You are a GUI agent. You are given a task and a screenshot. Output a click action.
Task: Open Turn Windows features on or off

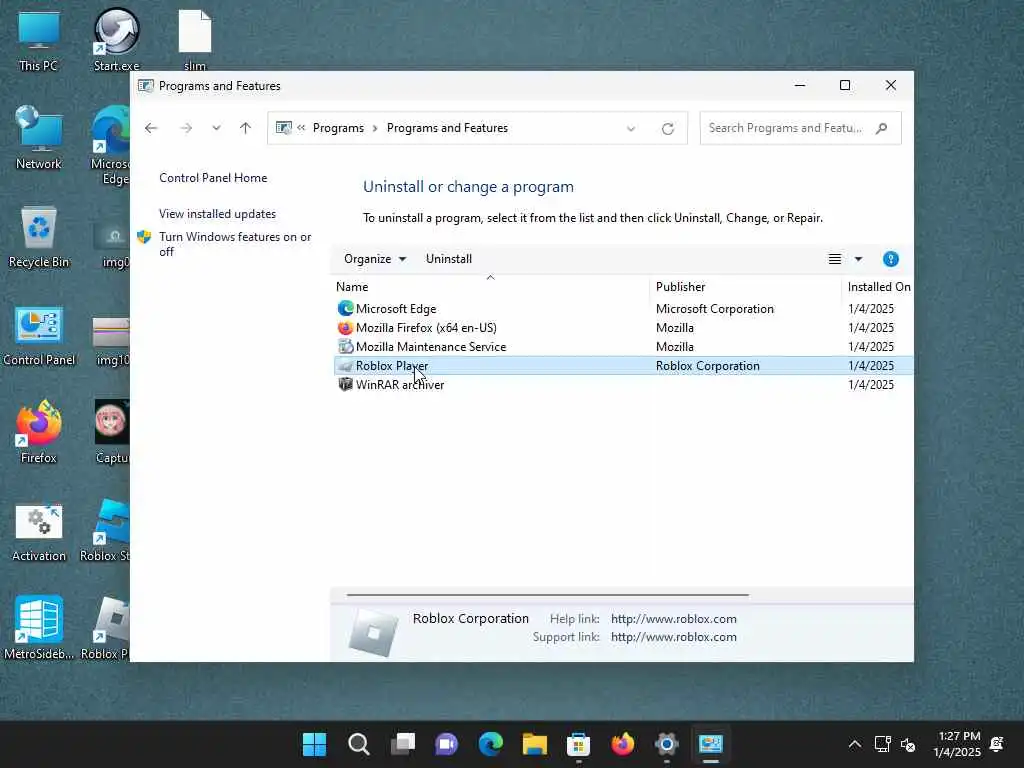point(234,244)
